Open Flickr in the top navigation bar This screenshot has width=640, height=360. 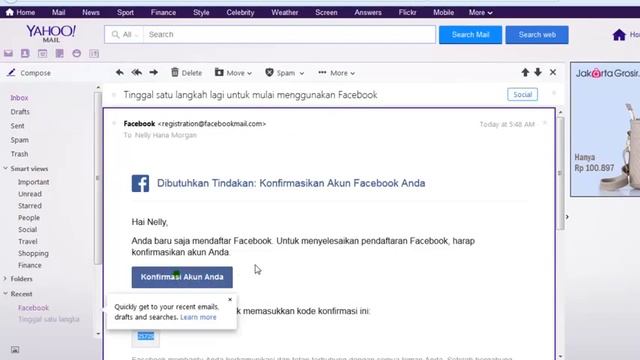tap(407, 12)
